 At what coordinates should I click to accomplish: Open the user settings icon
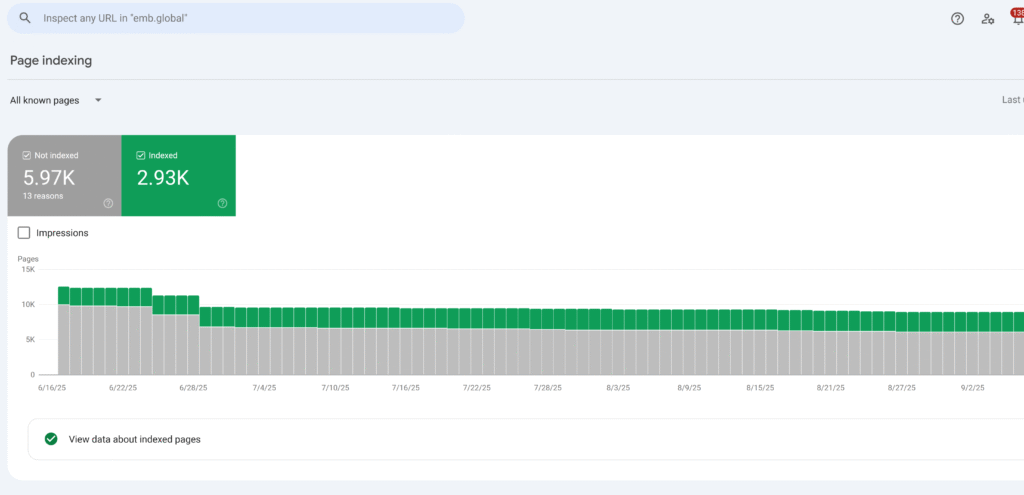click(x=987, y=19)
